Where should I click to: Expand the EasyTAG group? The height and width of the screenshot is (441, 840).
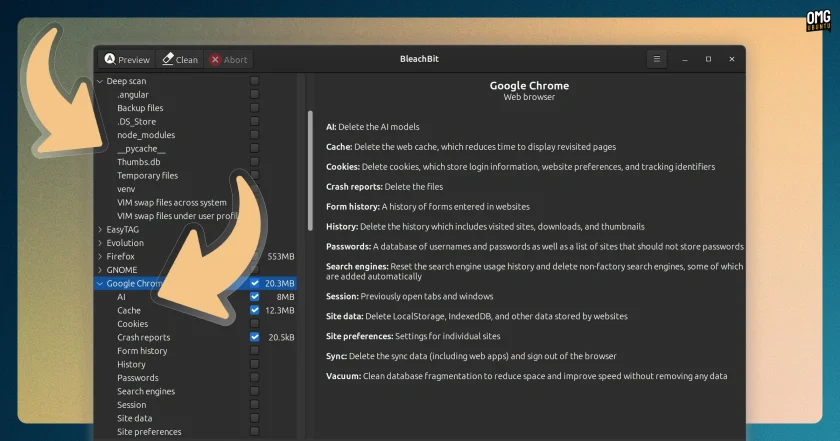click(x=100, y=229)
